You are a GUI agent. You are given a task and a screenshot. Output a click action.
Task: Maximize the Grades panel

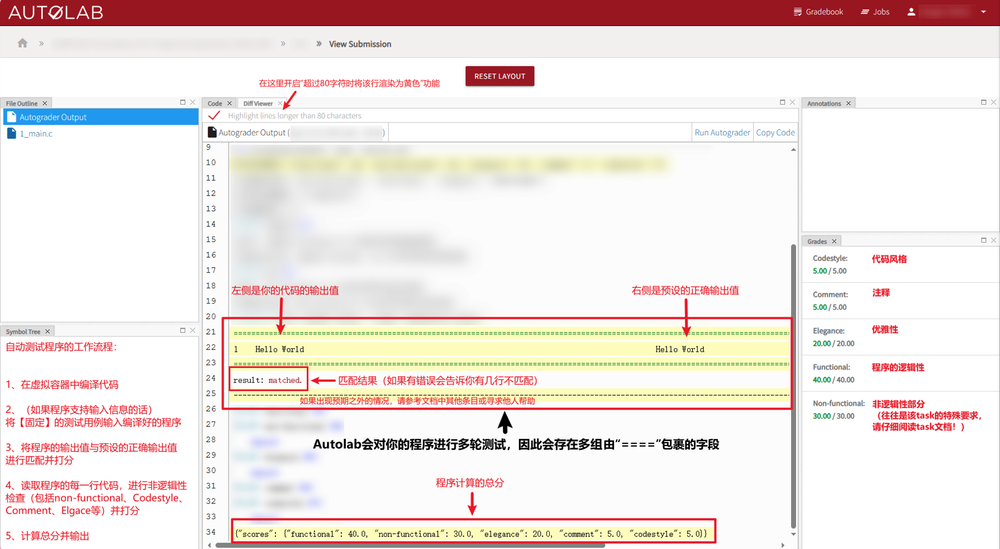click(x=983, y=240)
